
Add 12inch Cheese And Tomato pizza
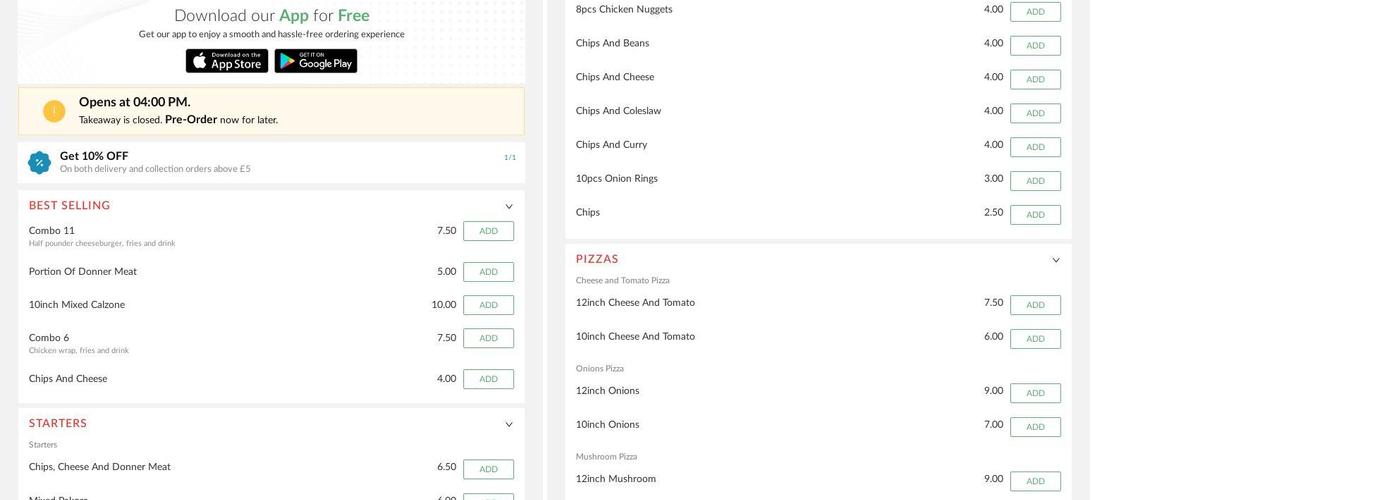1035,305
